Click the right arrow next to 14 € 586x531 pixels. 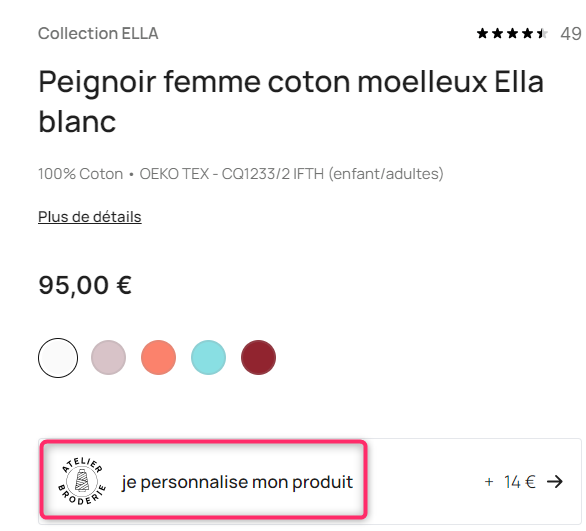pyautogui.click(x=555, y=482)
